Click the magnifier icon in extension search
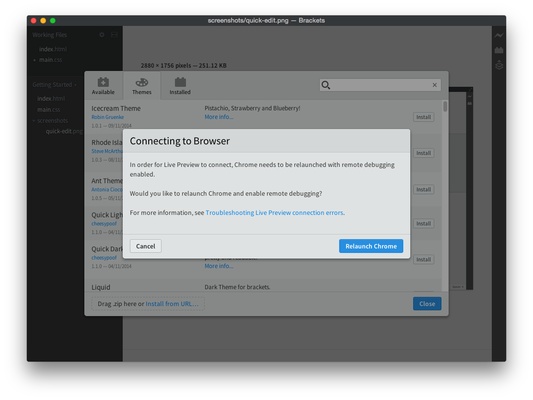This screenshot has width=533, height=400. (326, 85)
